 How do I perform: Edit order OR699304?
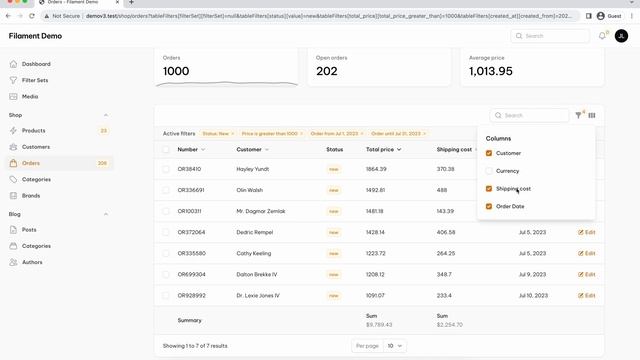(587, 275)
